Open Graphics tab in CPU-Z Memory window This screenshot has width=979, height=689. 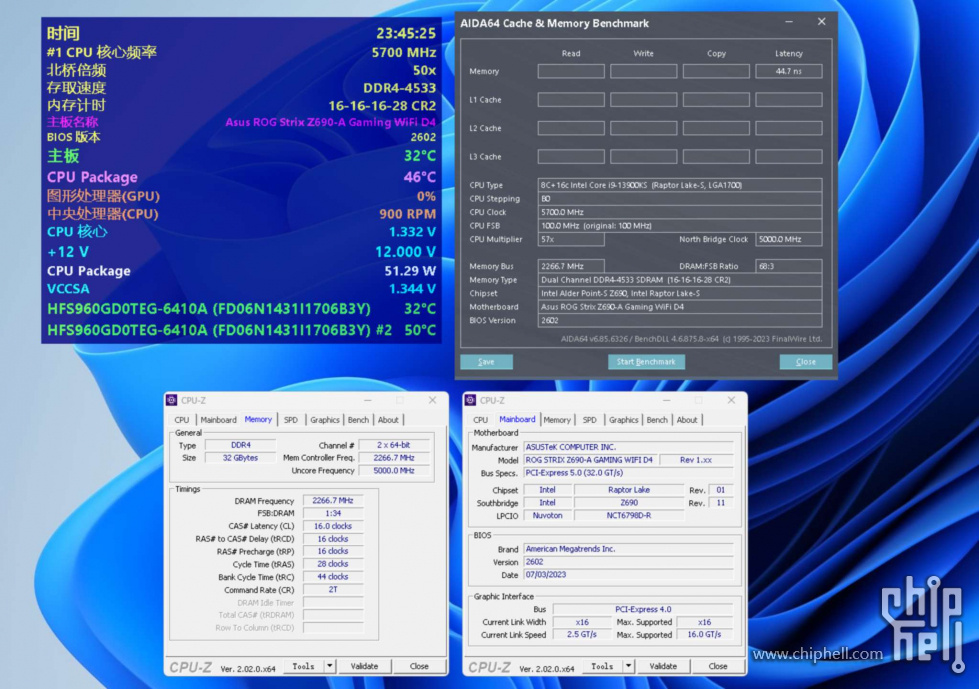coord(325,420)
